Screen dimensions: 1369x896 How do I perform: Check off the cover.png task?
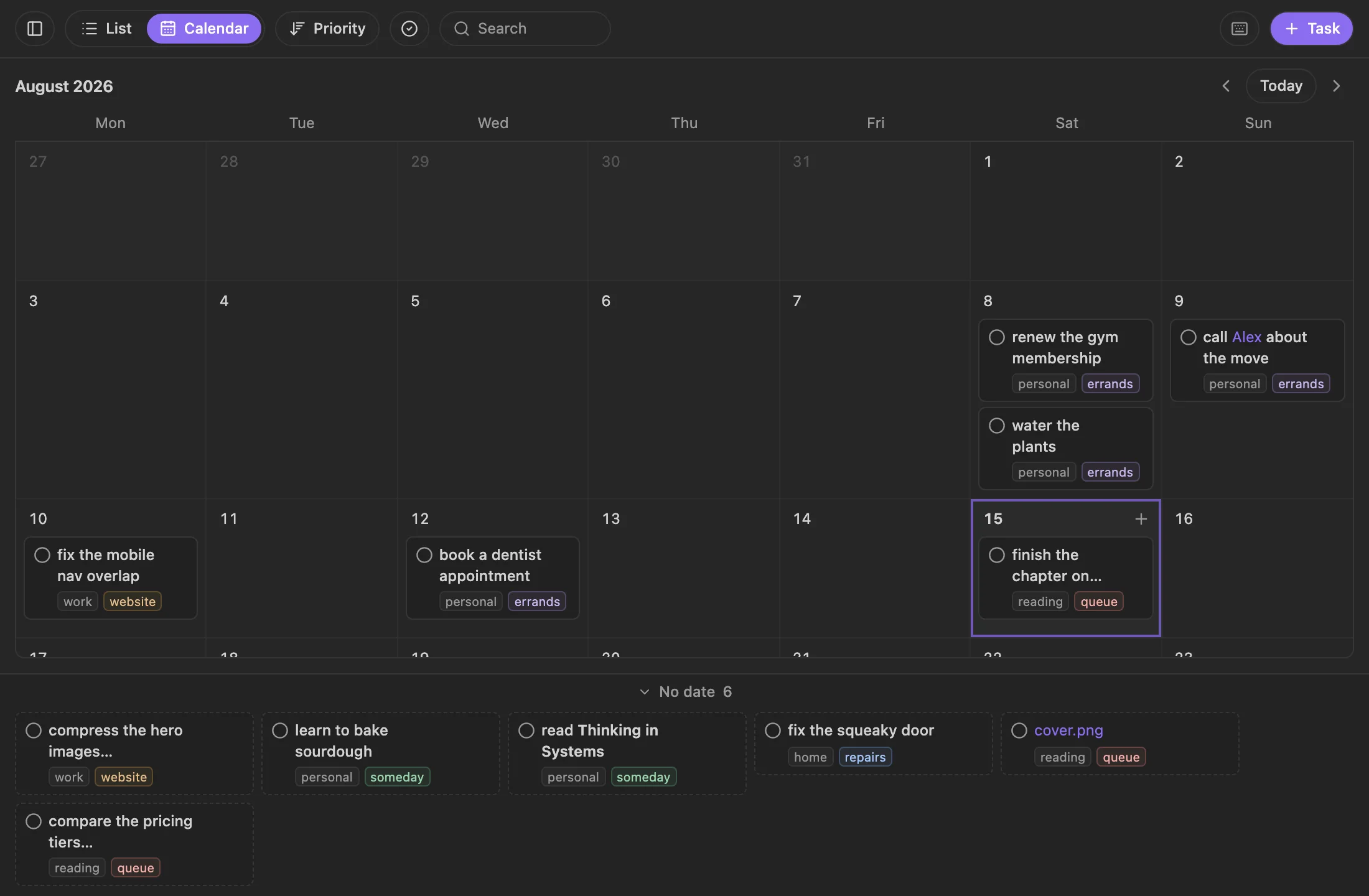click(1019, 730)
